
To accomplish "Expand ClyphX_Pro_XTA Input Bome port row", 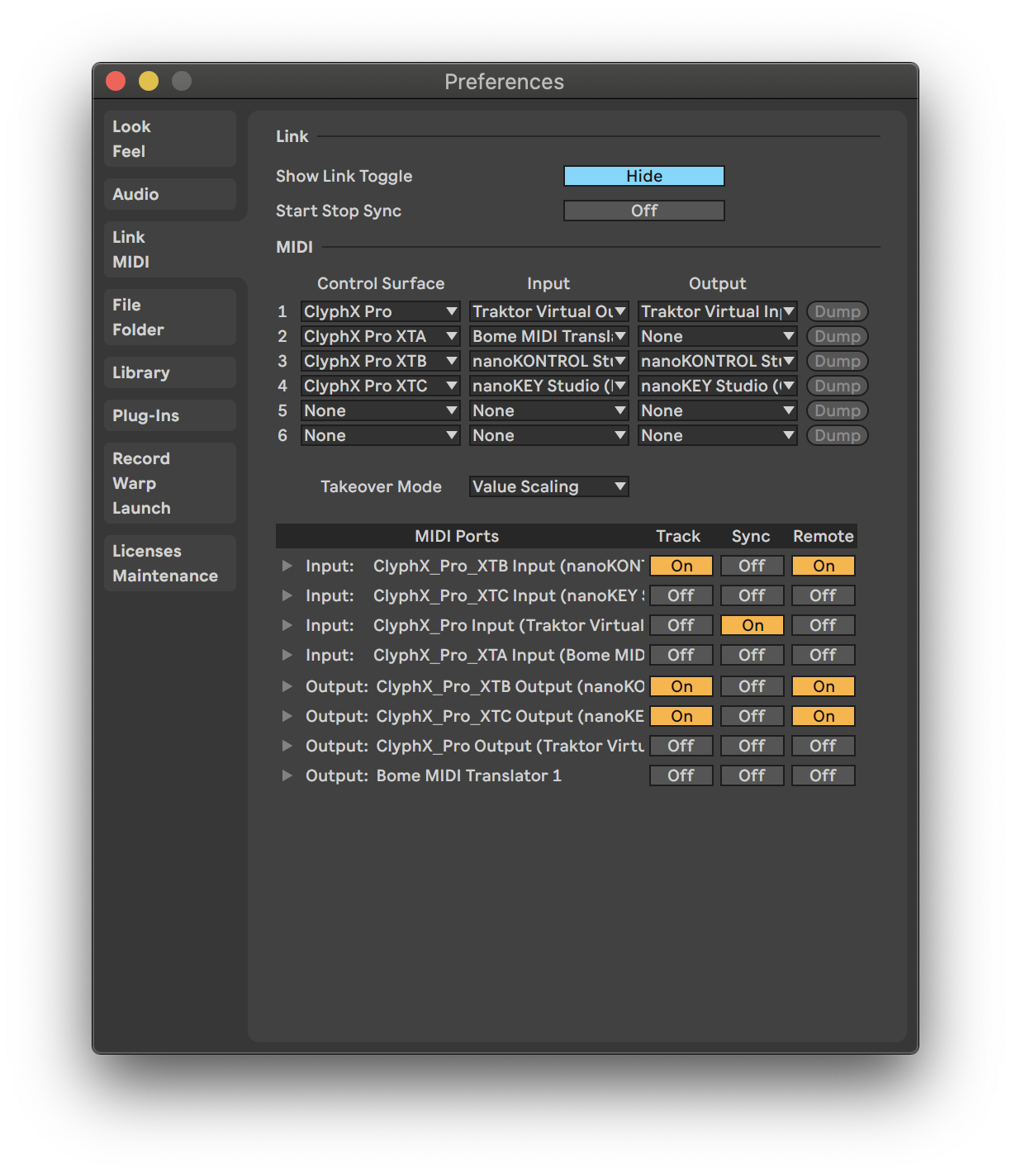I will pyautogui.click(x=287, y=655).
